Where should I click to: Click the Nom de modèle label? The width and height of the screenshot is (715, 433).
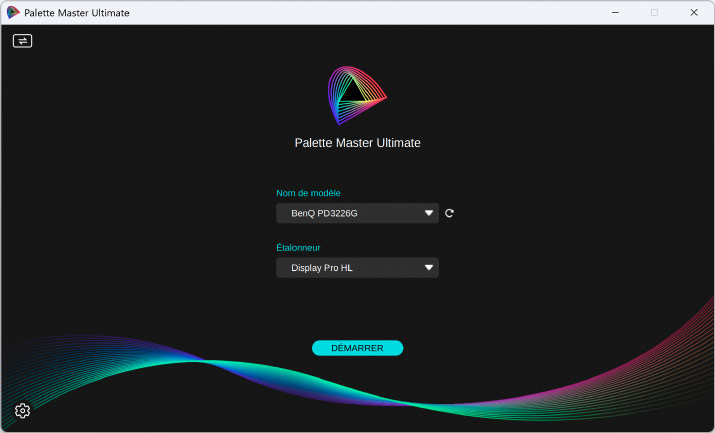(x=308, y=193)
